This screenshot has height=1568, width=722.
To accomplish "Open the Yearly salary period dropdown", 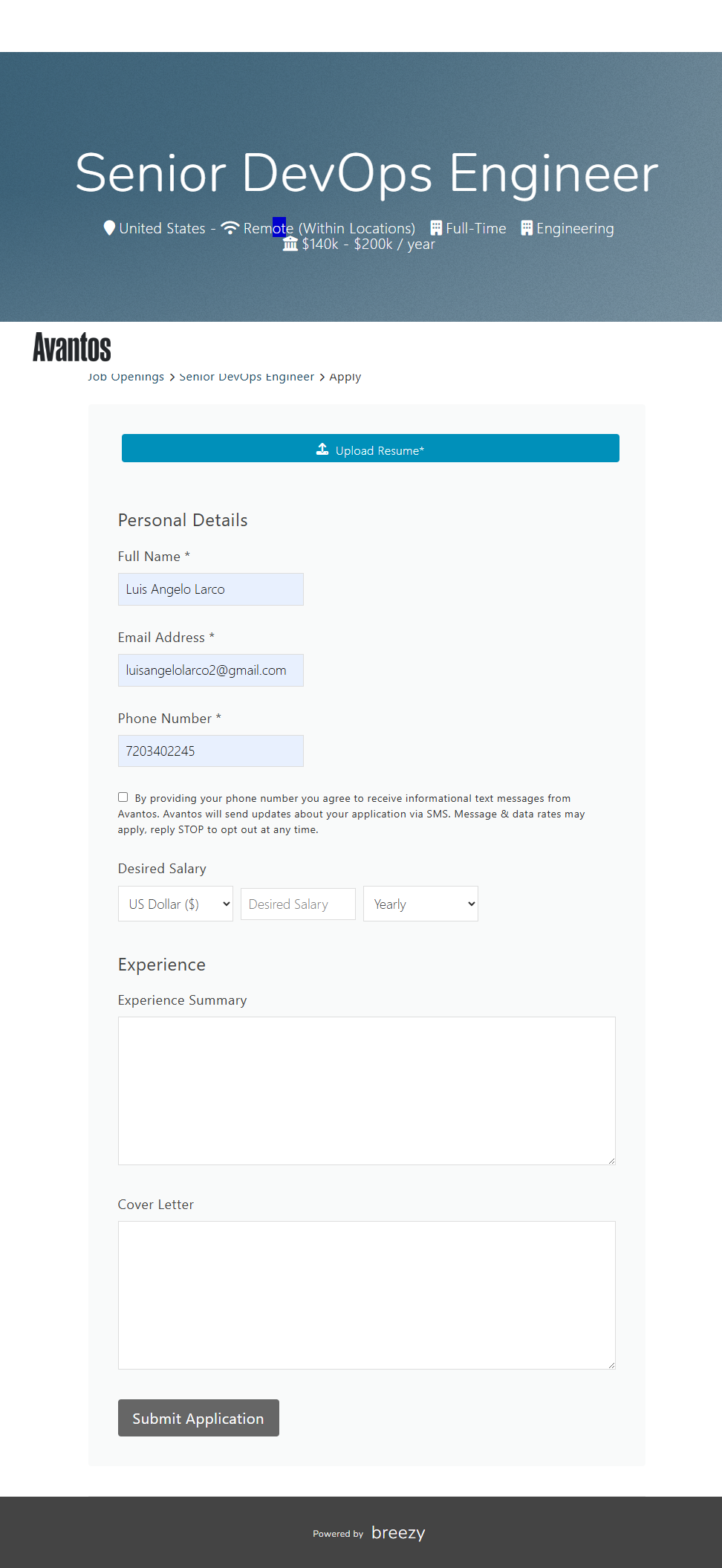I will pyautogui.click(x=420, y=904).
